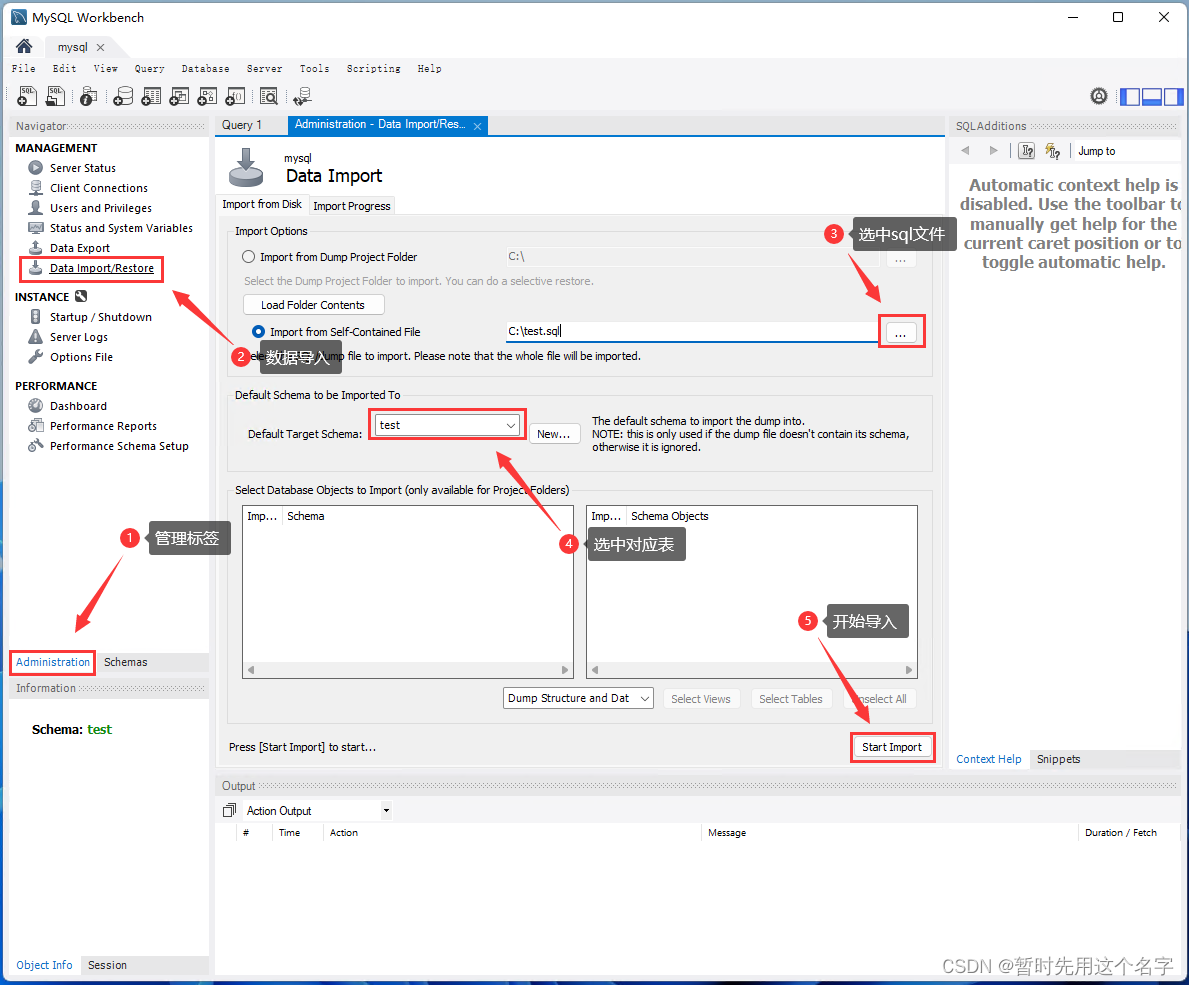Search table data toolbar icon
This screenshot has height=985, width=1189.
(x=268, y=96)
